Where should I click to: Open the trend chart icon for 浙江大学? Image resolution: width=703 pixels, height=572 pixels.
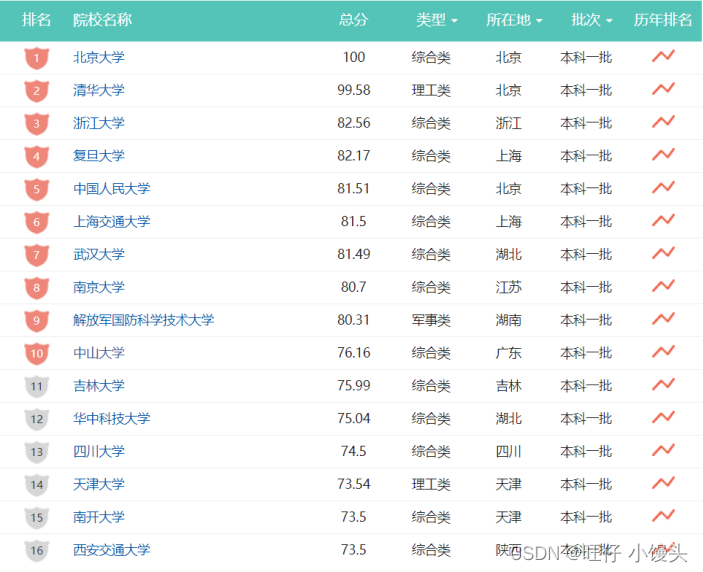pyautogui.click(x=663, y=121)
